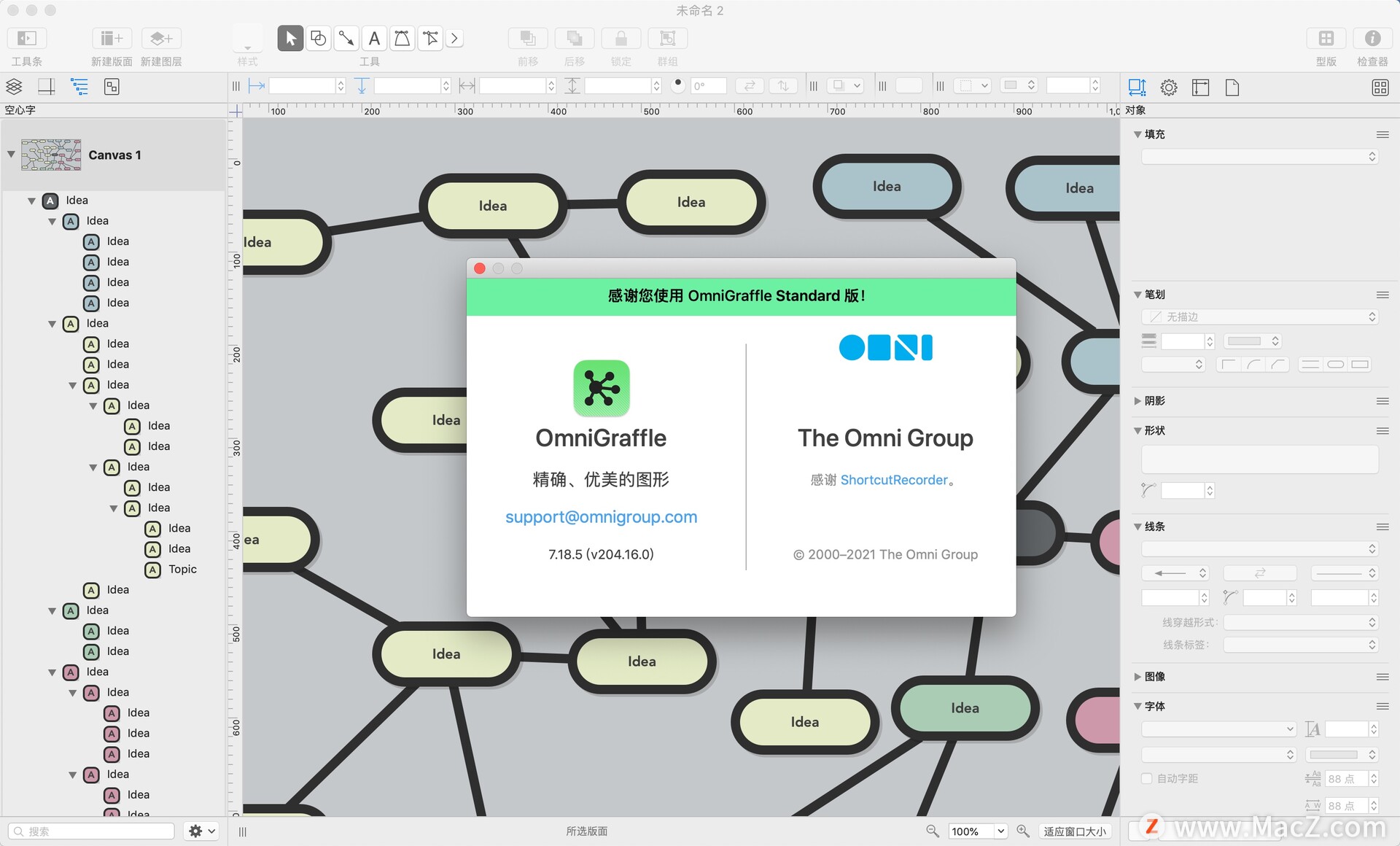1400x846 pixels.
Task: Click the Group (群组) button
Action: click(x=668, y=39)
